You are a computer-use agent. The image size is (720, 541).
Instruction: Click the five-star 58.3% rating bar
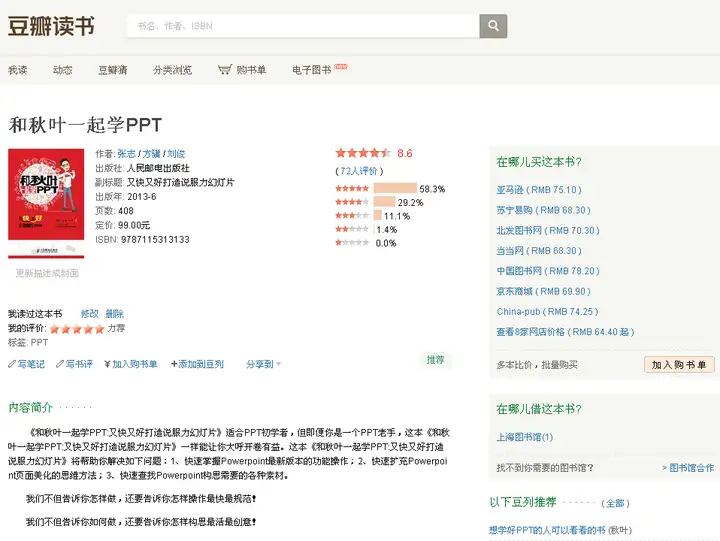(395, 188)
